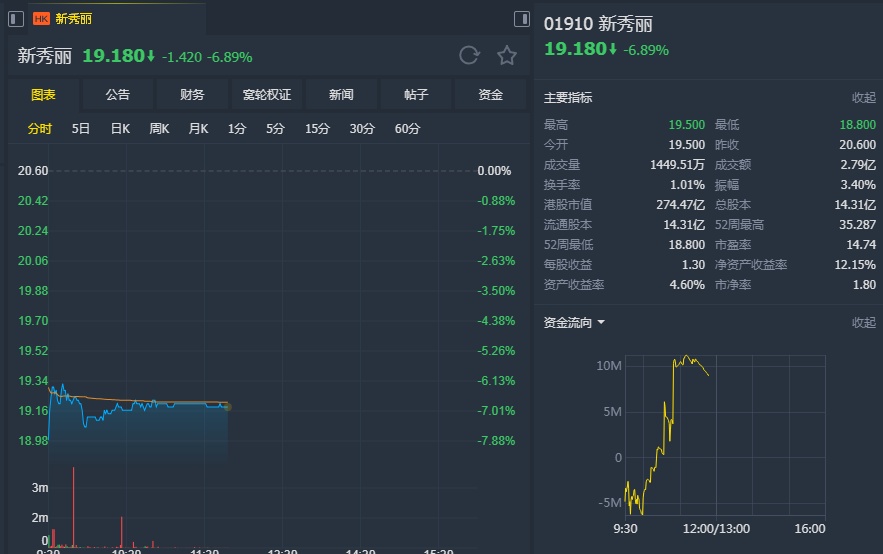Select the 窝轮权证 tab
883x554 pixels.
[267, 95]
